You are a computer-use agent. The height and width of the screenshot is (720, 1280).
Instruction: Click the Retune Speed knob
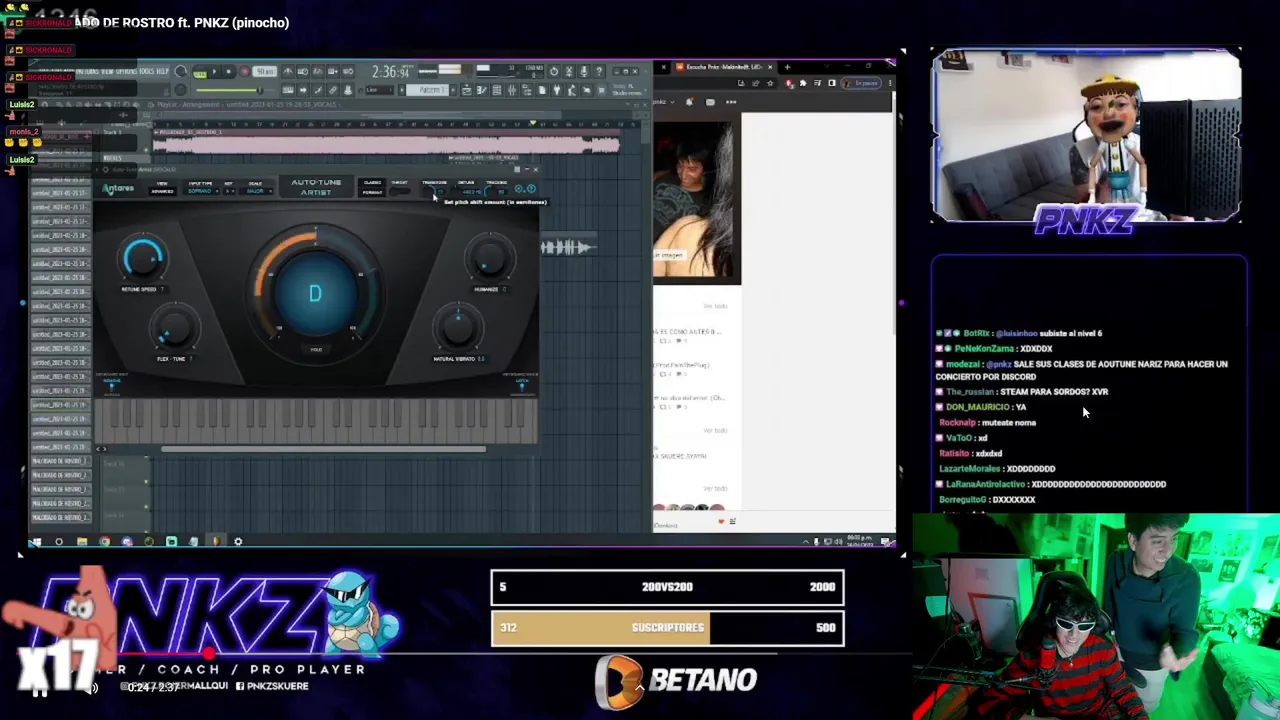(x=144, y=258)
